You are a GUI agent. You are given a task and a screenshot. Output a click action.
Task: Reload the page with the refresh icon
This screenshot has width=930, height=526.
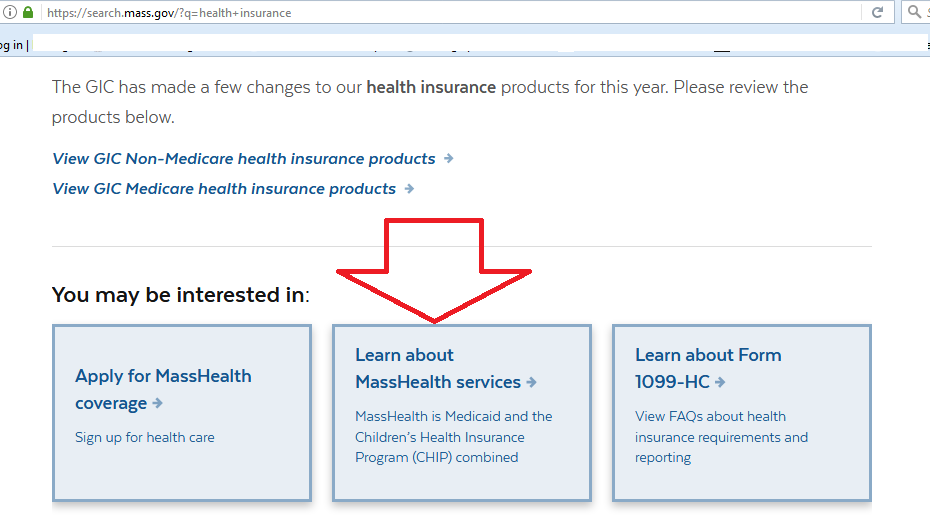point(877,13)
